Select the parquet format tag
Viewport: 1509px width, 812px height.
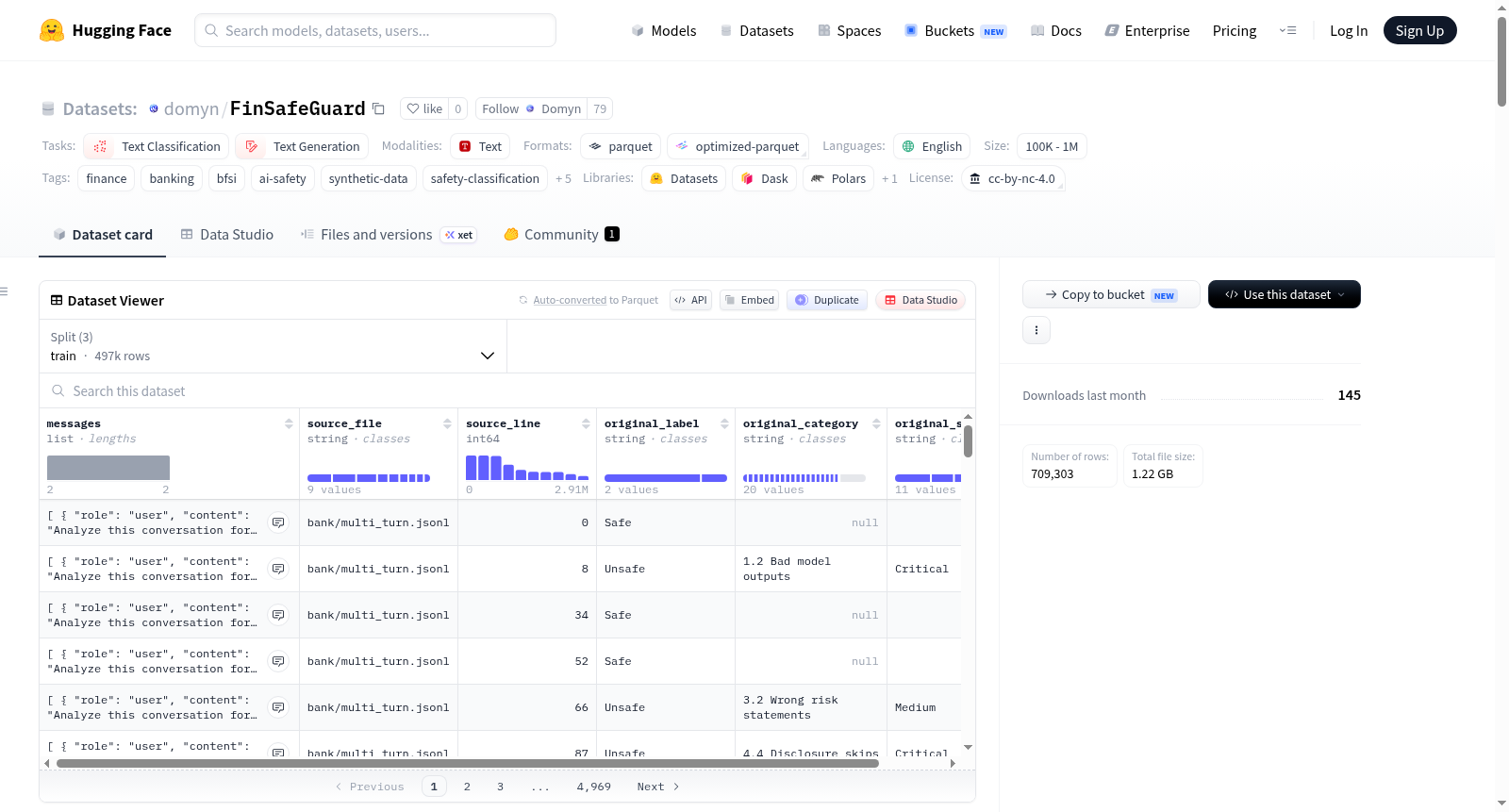pyautogui.click(x=621, y=146)
